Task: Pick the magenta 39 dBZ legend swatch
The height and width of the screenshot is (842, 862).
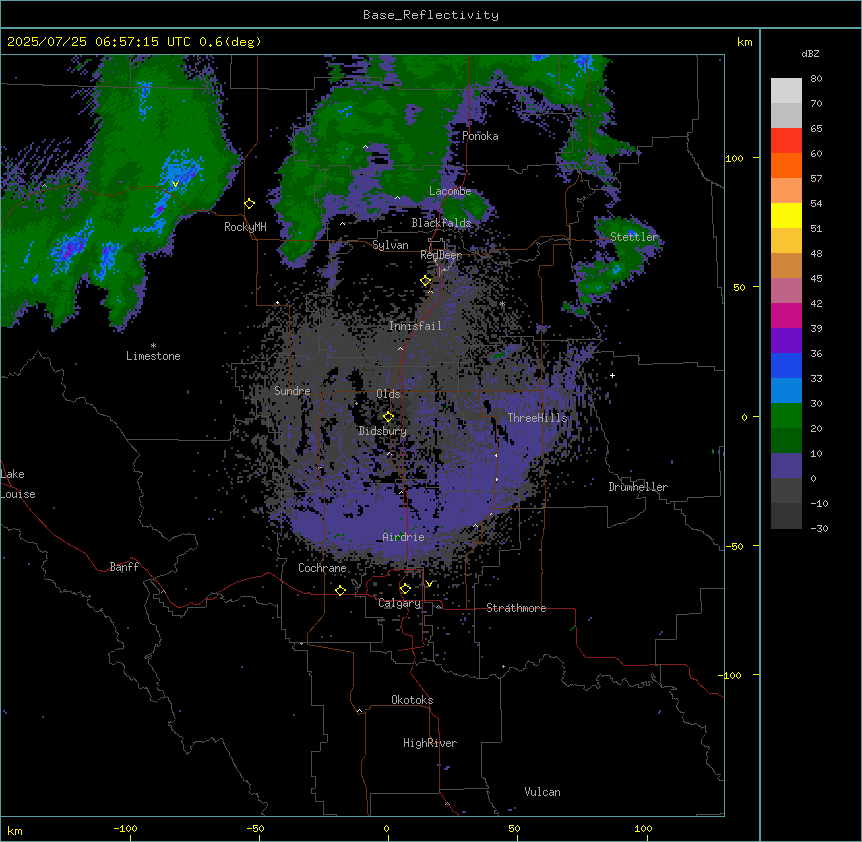Action: (x=786, y=315)
